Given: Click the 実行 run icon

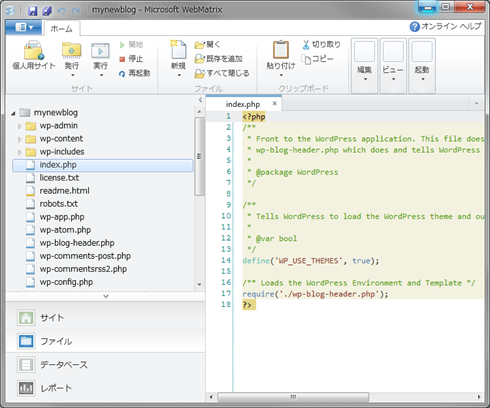Looking at the screenshot, I should coord(100,51).
